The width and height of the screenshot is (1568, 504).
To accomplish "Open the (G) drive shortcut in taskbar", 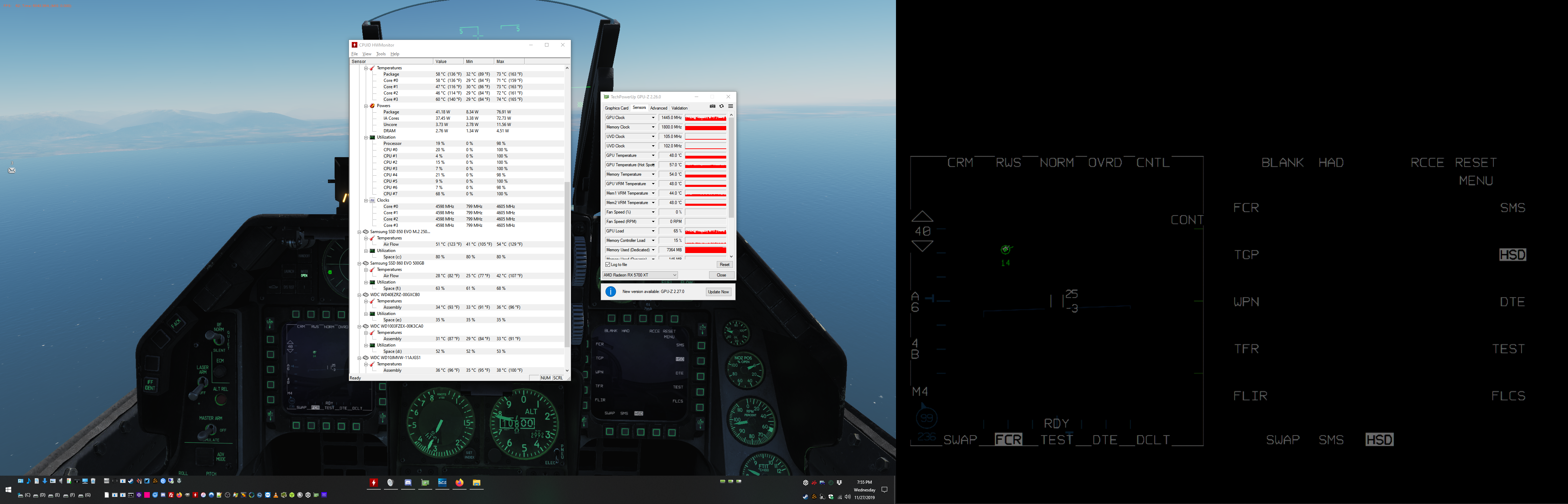I will coord(85,495).
